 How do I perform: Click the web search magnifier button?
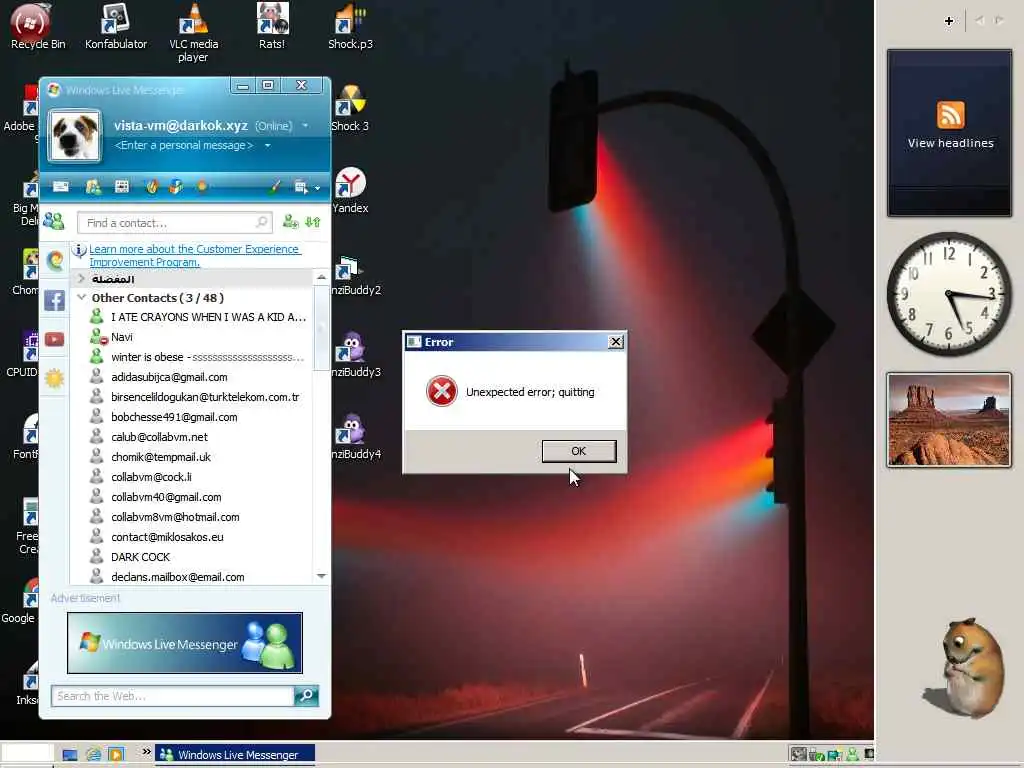[306, 696]
